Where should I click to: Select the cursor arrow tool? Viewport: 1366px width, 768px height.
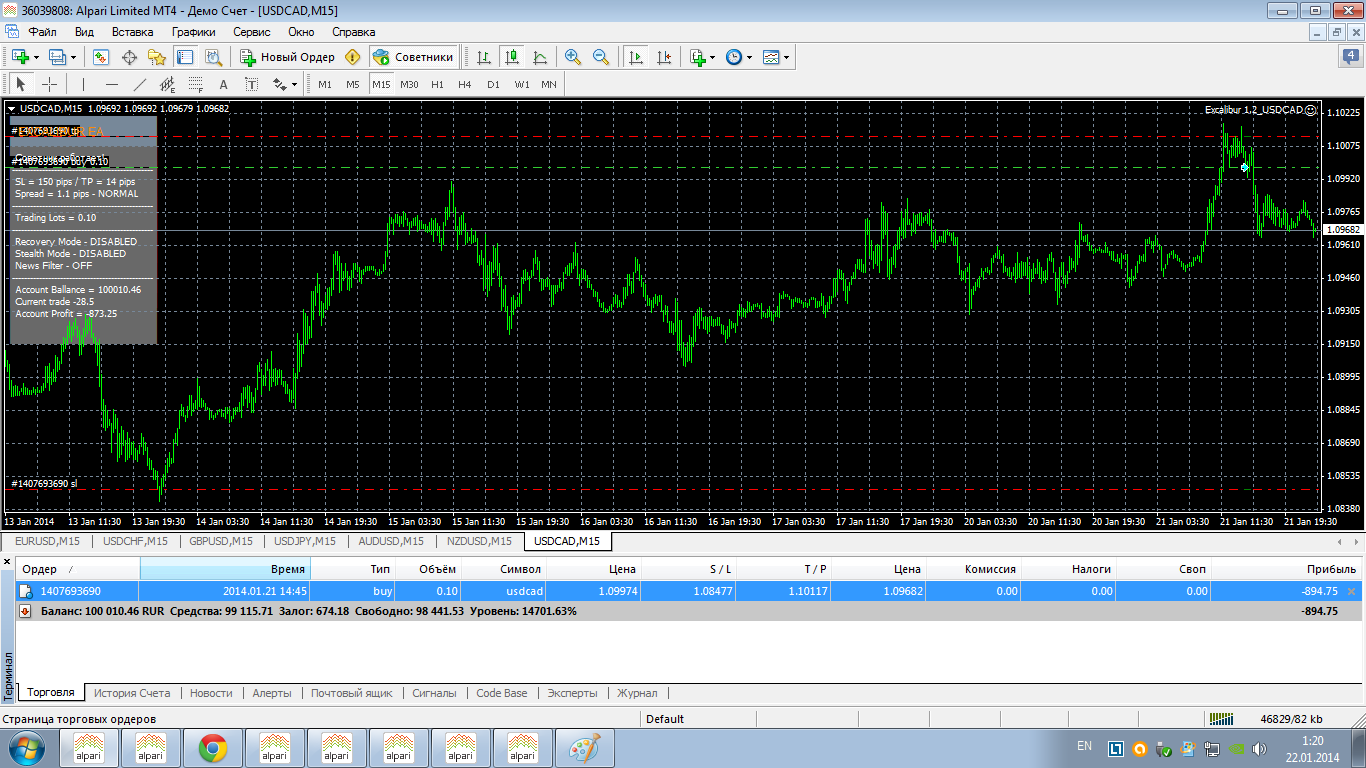(20, 84)
